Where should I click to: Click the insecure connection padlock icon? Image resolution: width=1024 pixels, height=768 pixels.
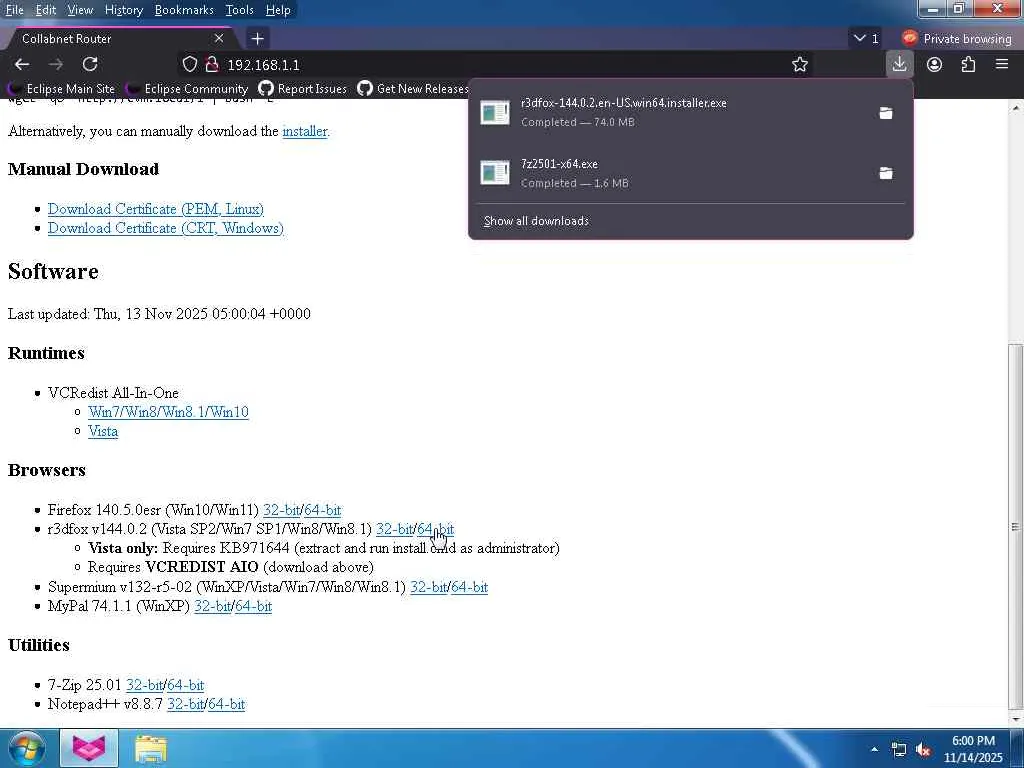pyautogui.click(x=212, y=64)
